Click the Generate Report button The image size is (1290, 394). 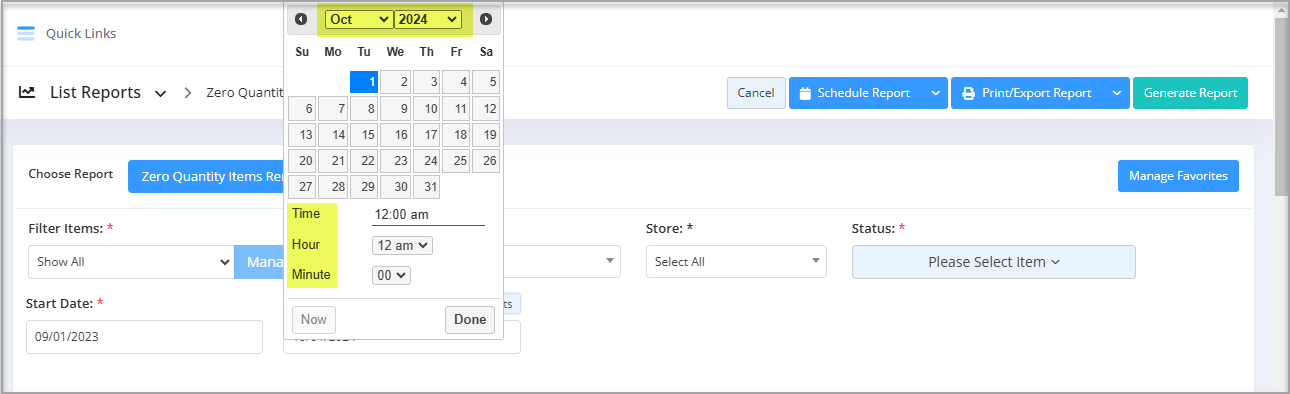tap(1190, 93)
